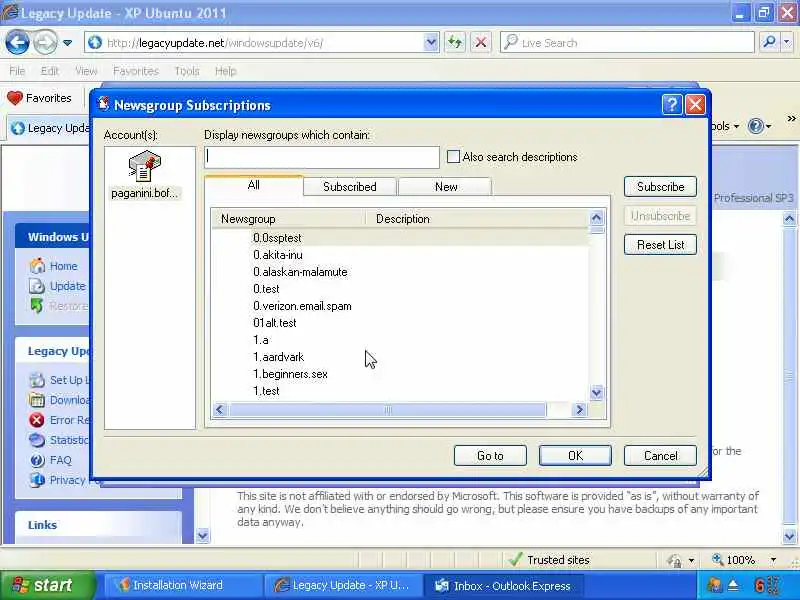The image size is (800, 600).
Task: Click newsgroup list scroll left arrow
Action: 220,410
